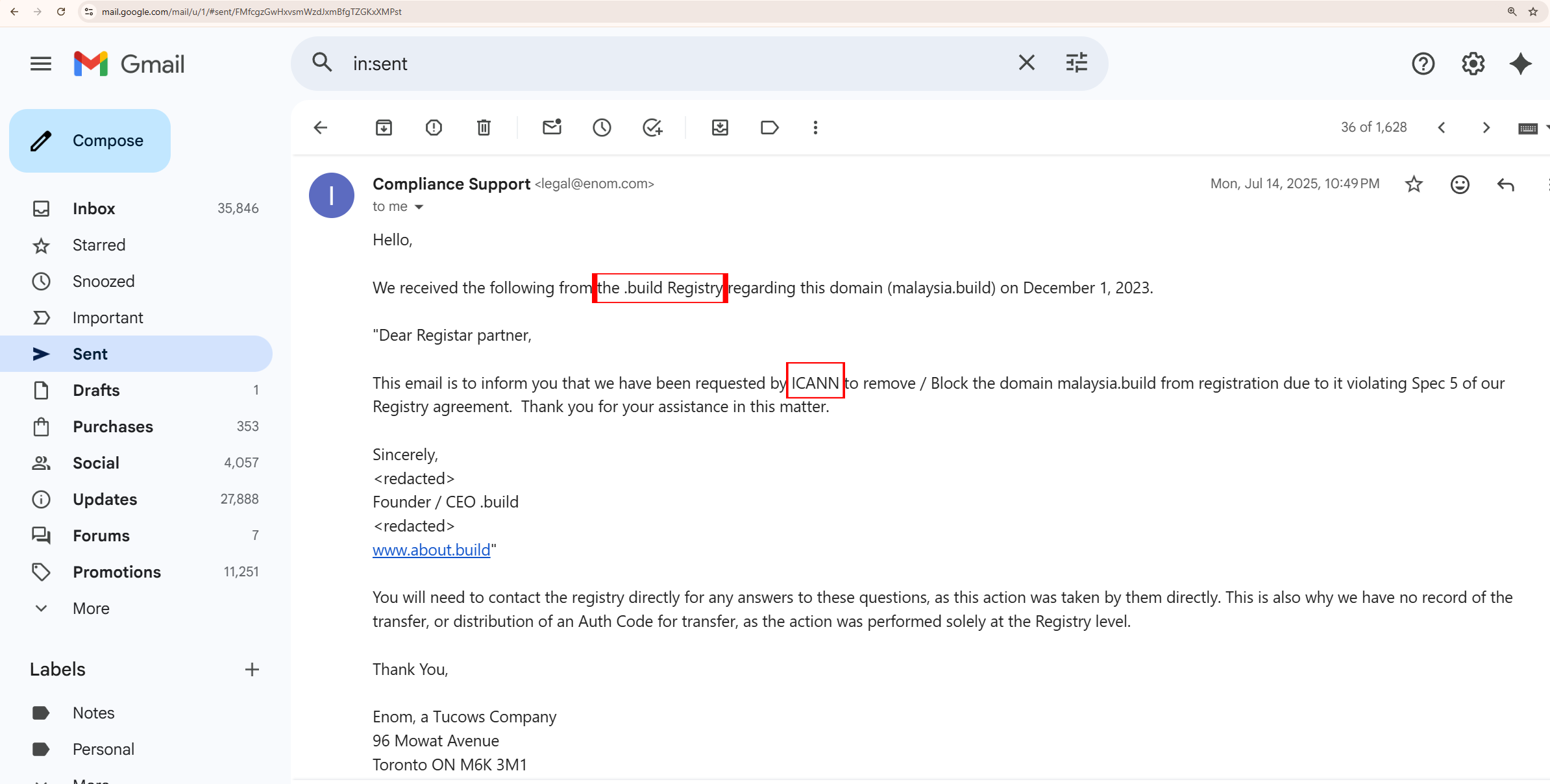The image size is (1550, 784).
Task: Reply to the Compliance Support email
Action: 1506,184
